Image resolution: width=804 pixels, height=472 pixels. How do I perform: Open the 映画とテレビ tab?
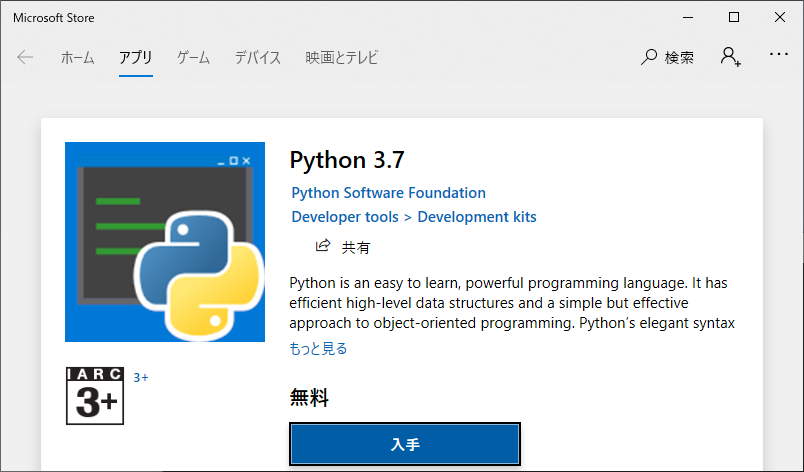tap(341, 57)
